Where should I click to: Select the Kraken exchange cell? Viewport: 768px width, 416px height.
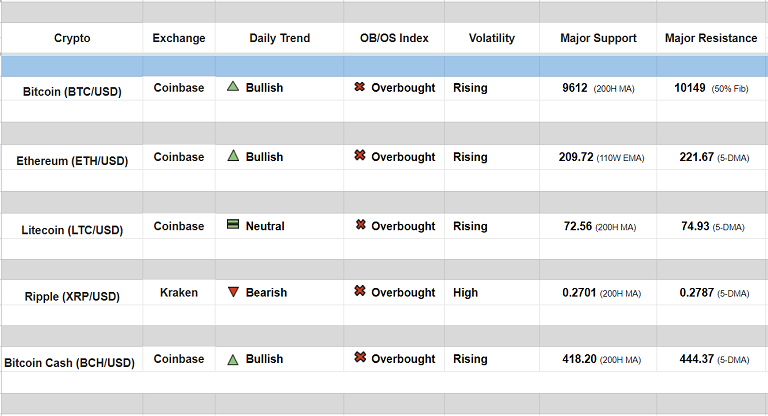click(179, 292)
